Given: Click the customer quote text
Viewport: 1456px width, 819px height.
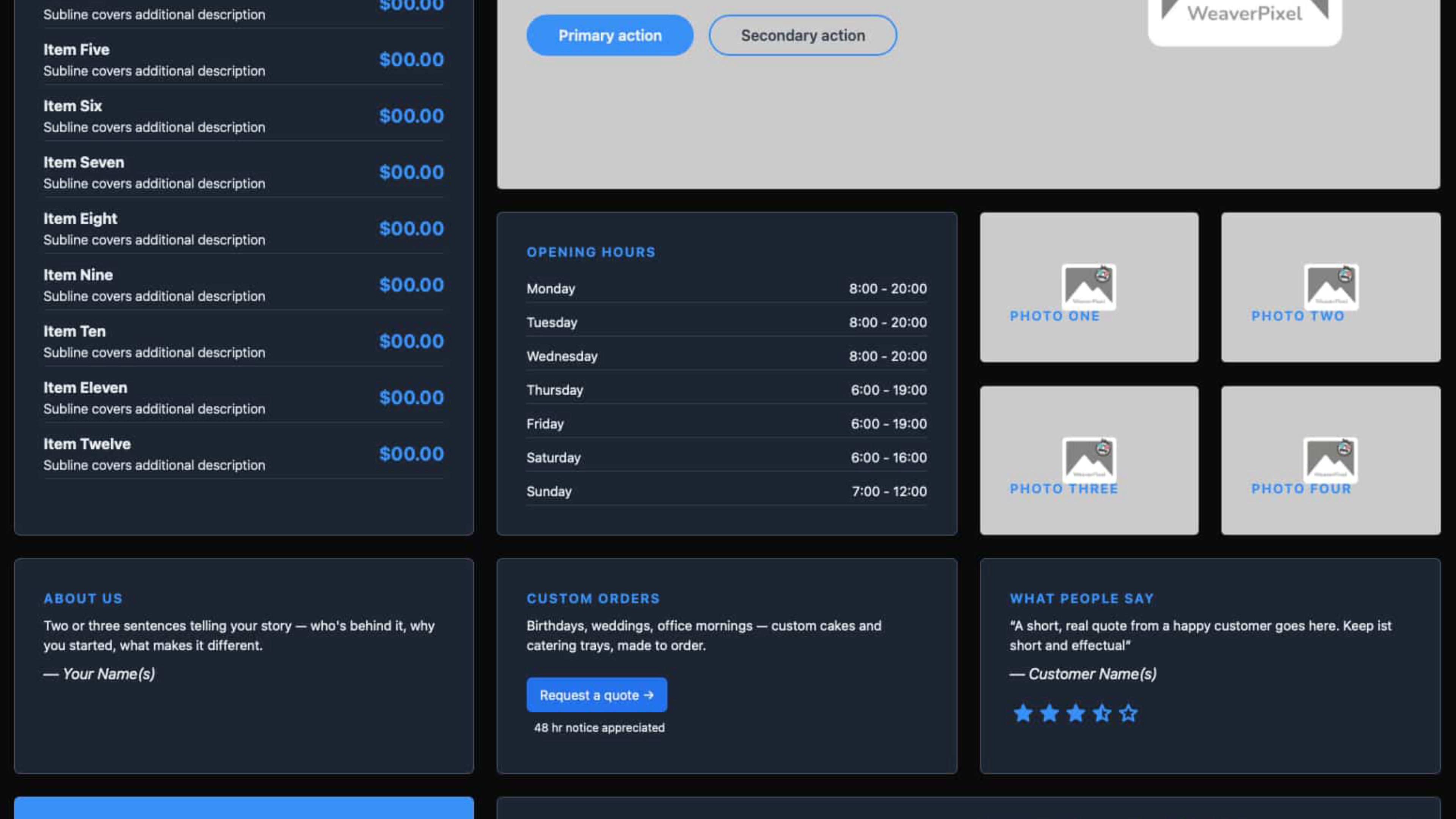Looking at the screenshot, I should click(x=1200, y=635).
